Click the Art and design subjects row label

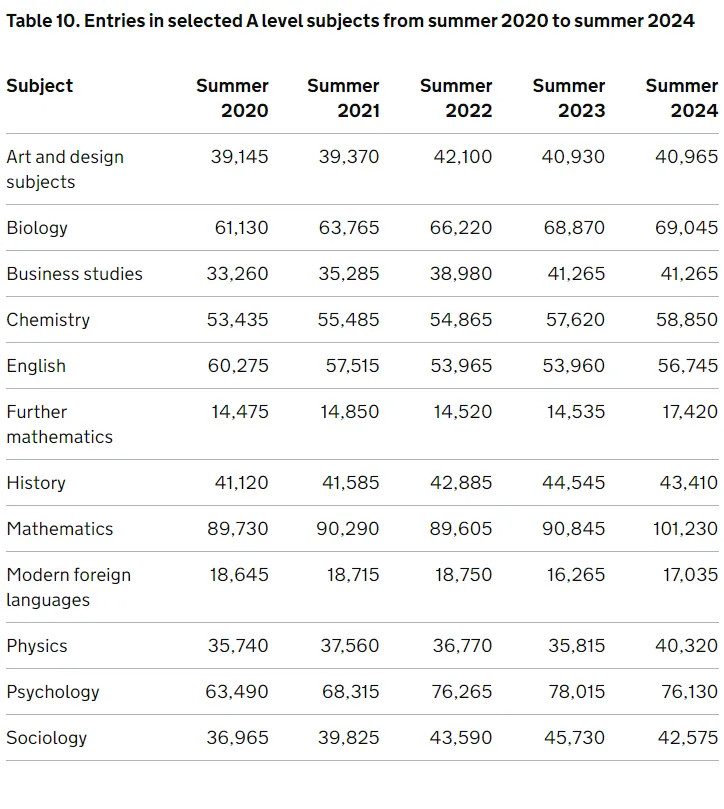[x=65, y=169]
